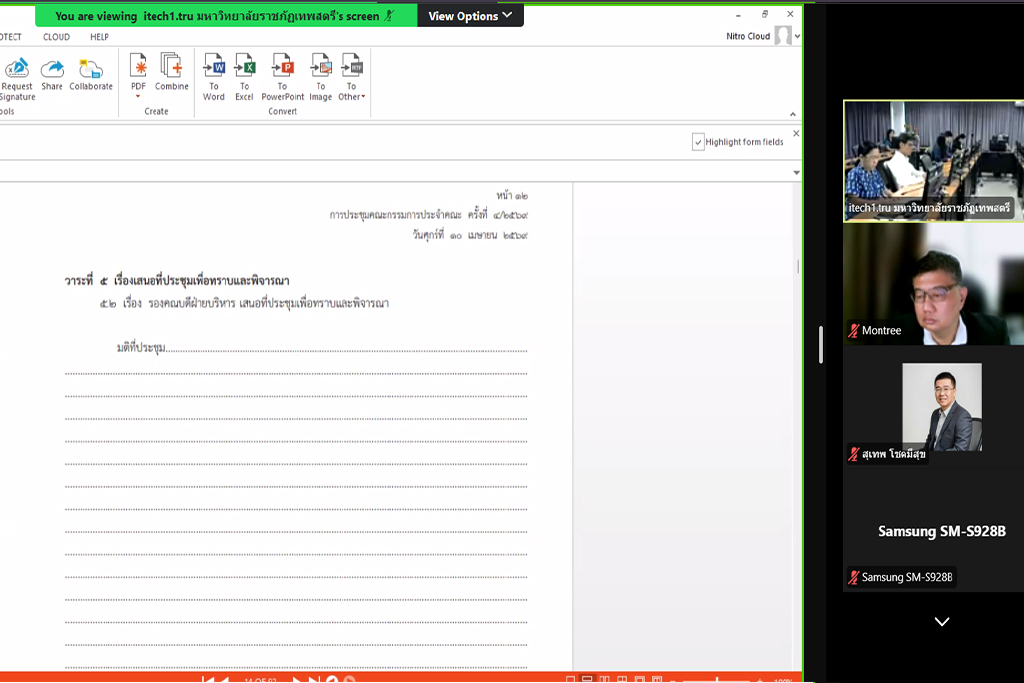Switch to the CLOUD ribbon tab
The image size is (1024, 683).
56,37
